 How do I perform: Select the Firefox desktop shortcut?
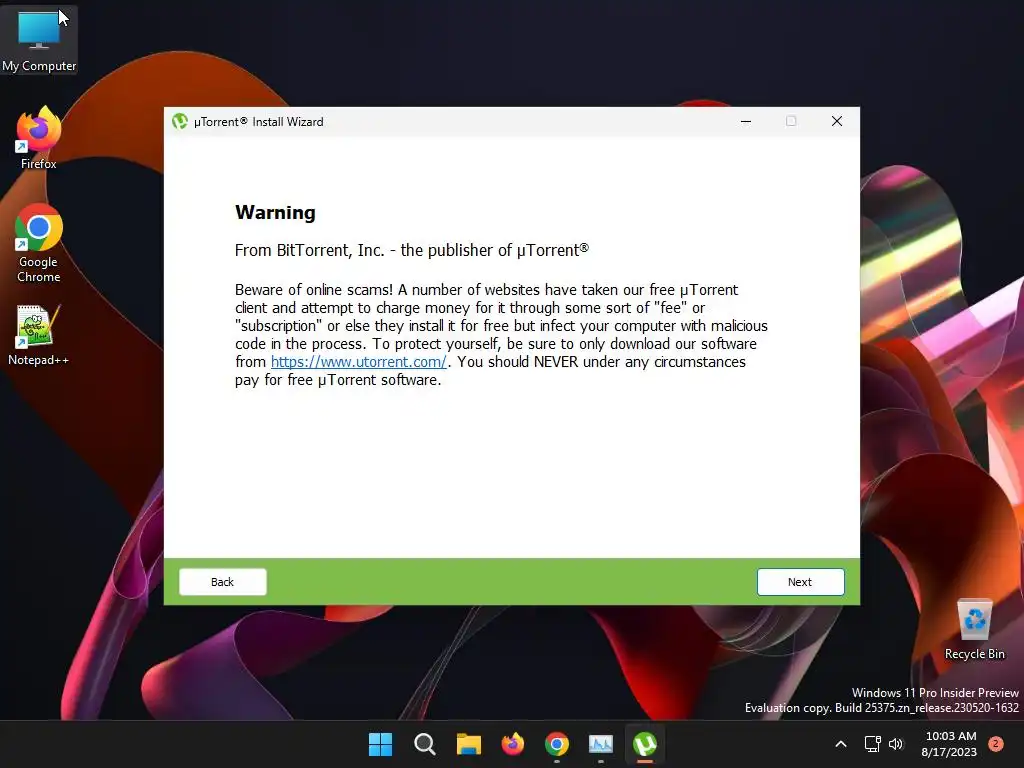(39, 138)
